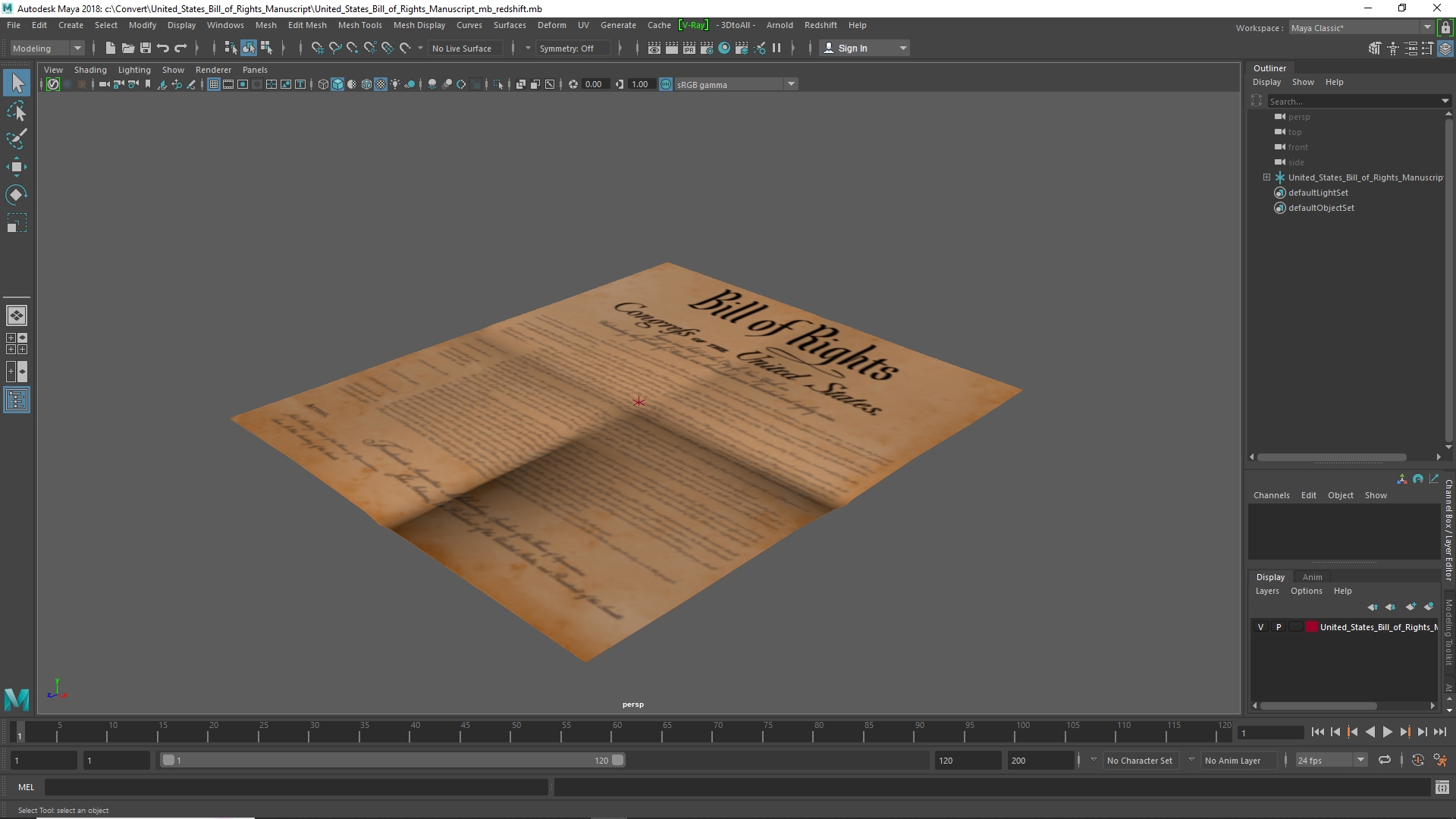Activate the Lasso selection tool
This screenshot has height=819, width=1456.
click(17, 111)
